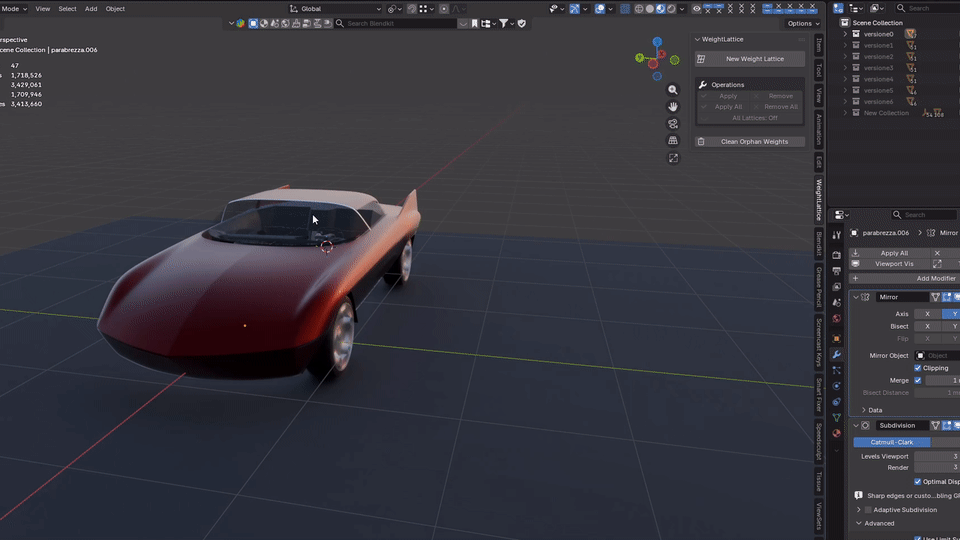960x540 pixels.
Task: Toggle Mirror modifier edit mode icon
Action: (947, 297)
